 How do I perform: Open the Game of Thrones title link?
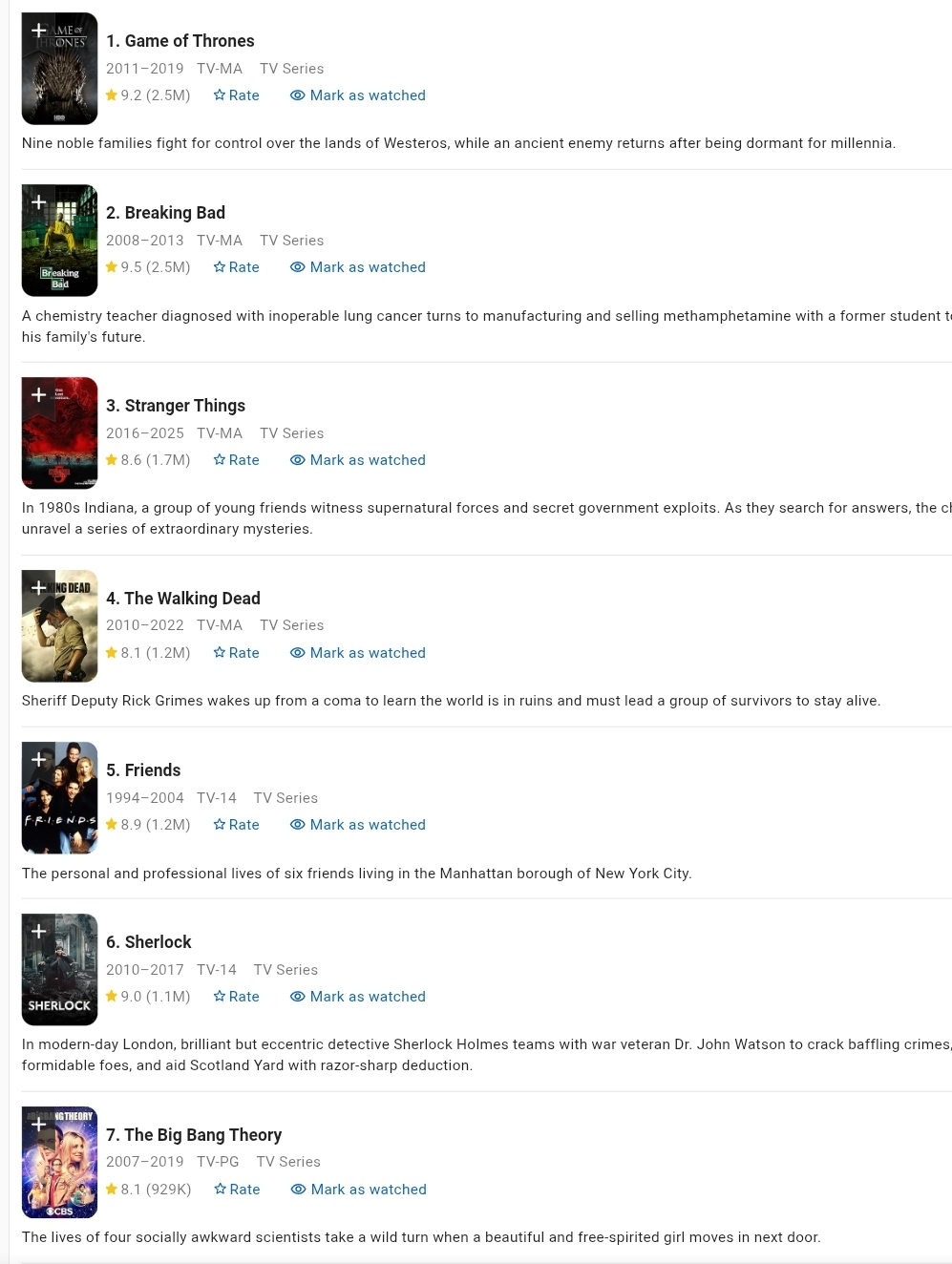[x=180, y=41]
